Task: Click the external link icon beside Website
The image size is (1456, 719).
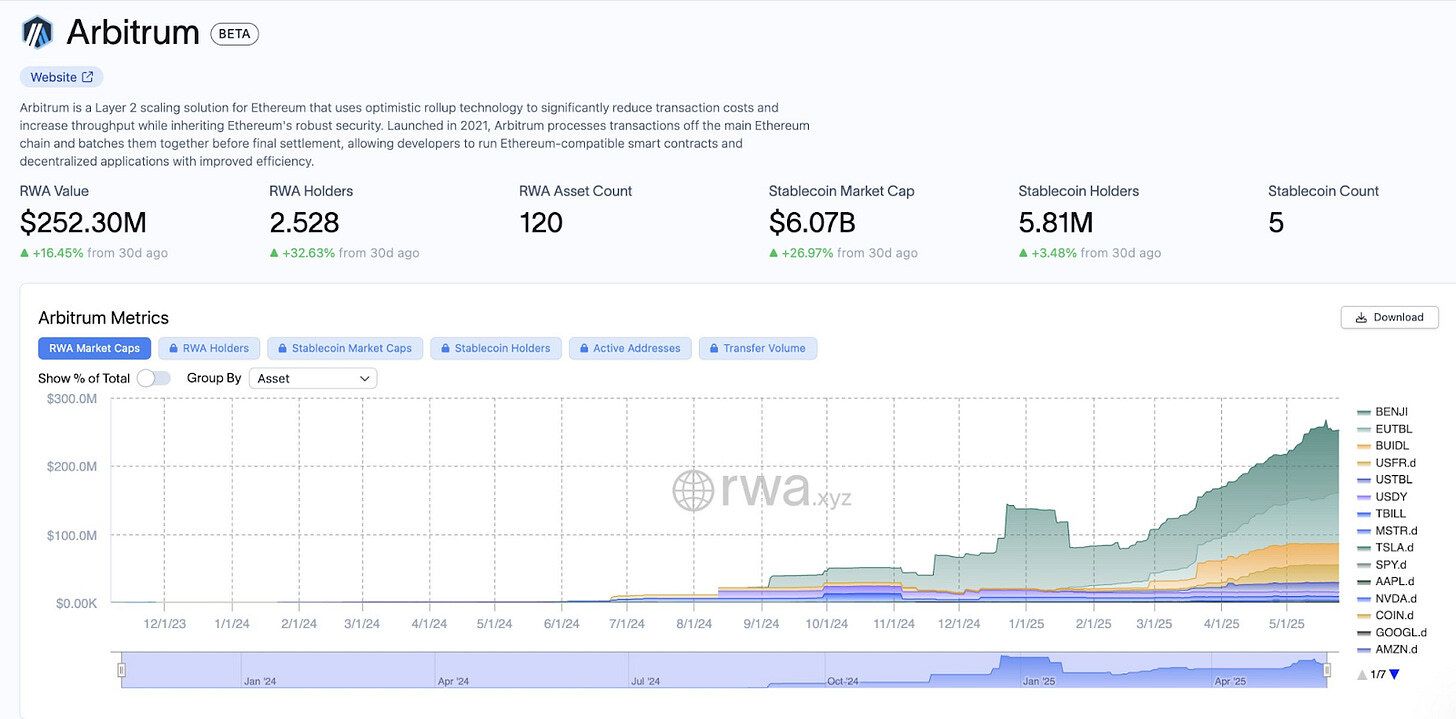Action: click(x=88, y=77)
